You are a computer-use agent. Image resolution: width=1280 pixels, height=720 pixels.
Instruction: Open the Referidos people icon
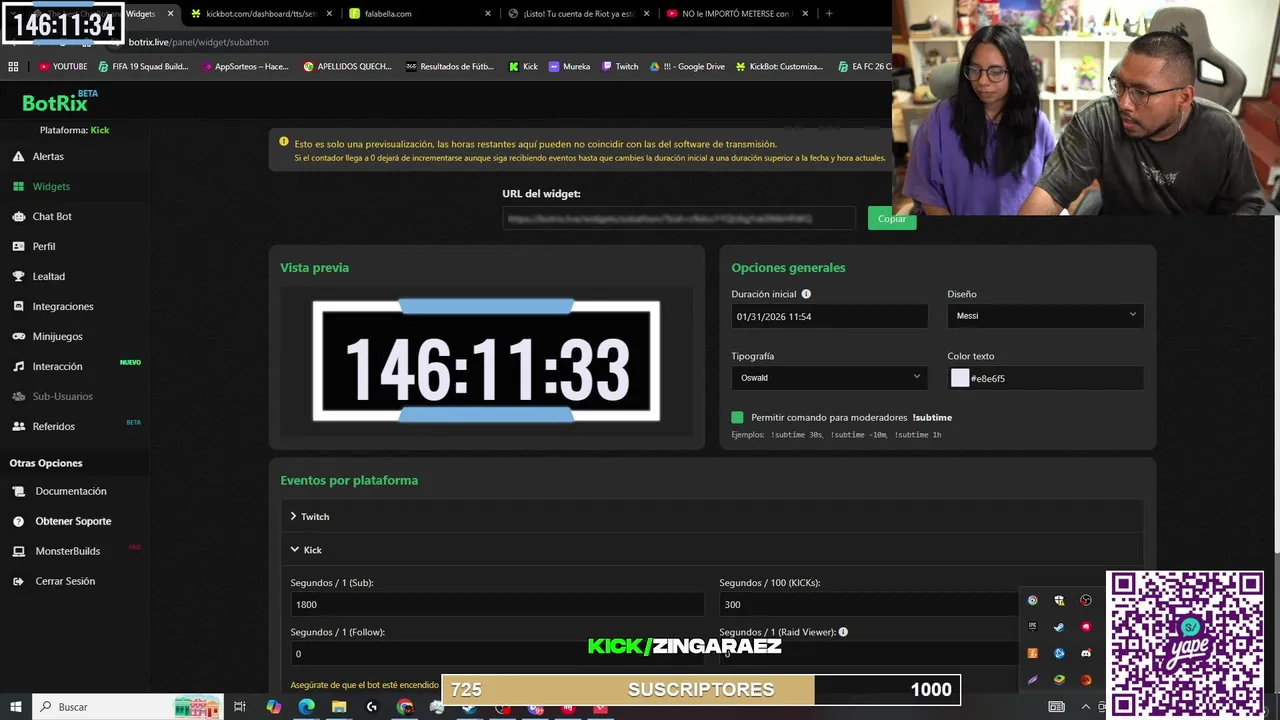pyautogui.click(x=18, y=426)
